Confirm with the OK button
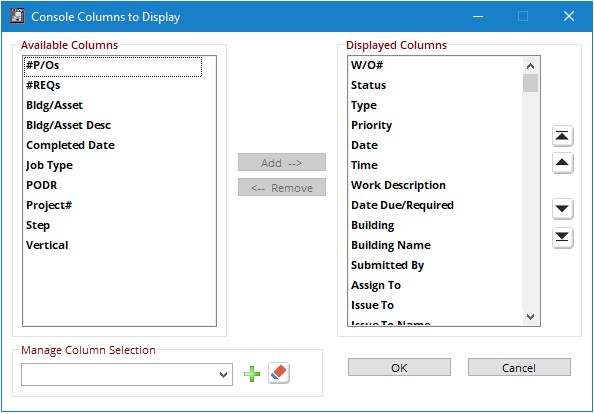 click(399, 367)
